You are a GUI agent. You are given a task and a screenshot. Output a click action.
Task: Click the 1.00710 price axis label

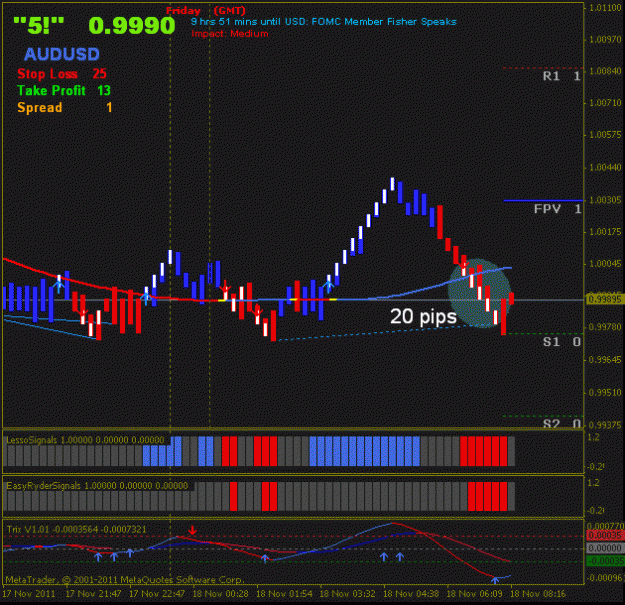pyautogui.click(x=605, y=103)
